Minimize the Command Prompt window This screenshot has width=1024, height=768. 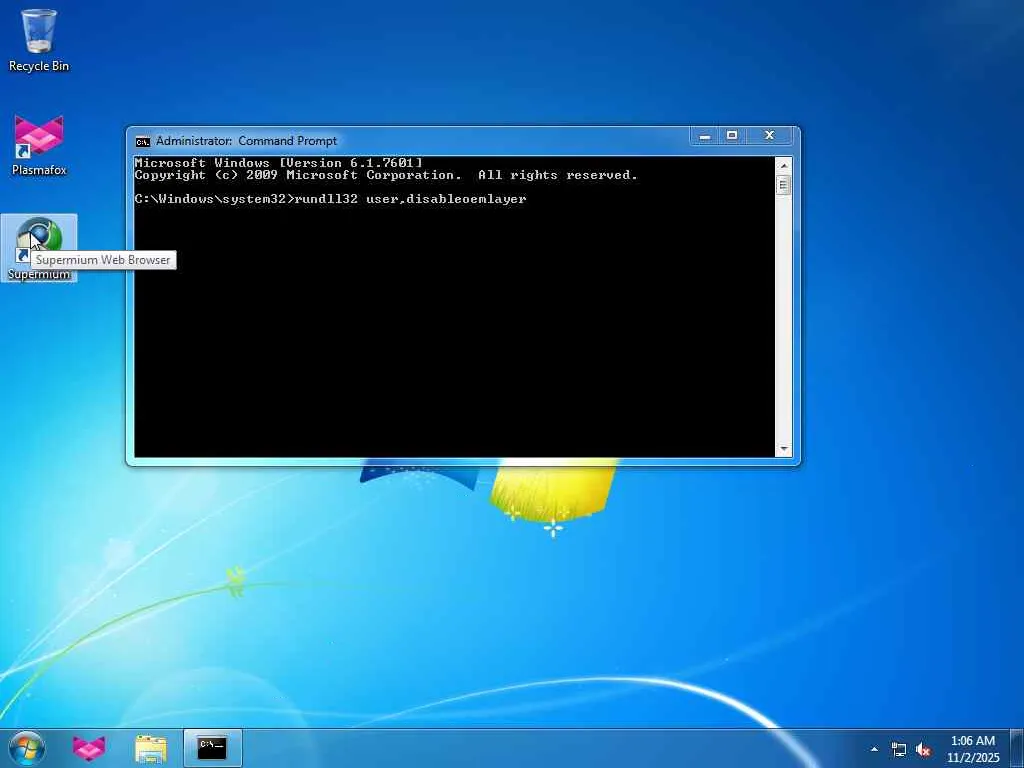[x=705, y=136]
